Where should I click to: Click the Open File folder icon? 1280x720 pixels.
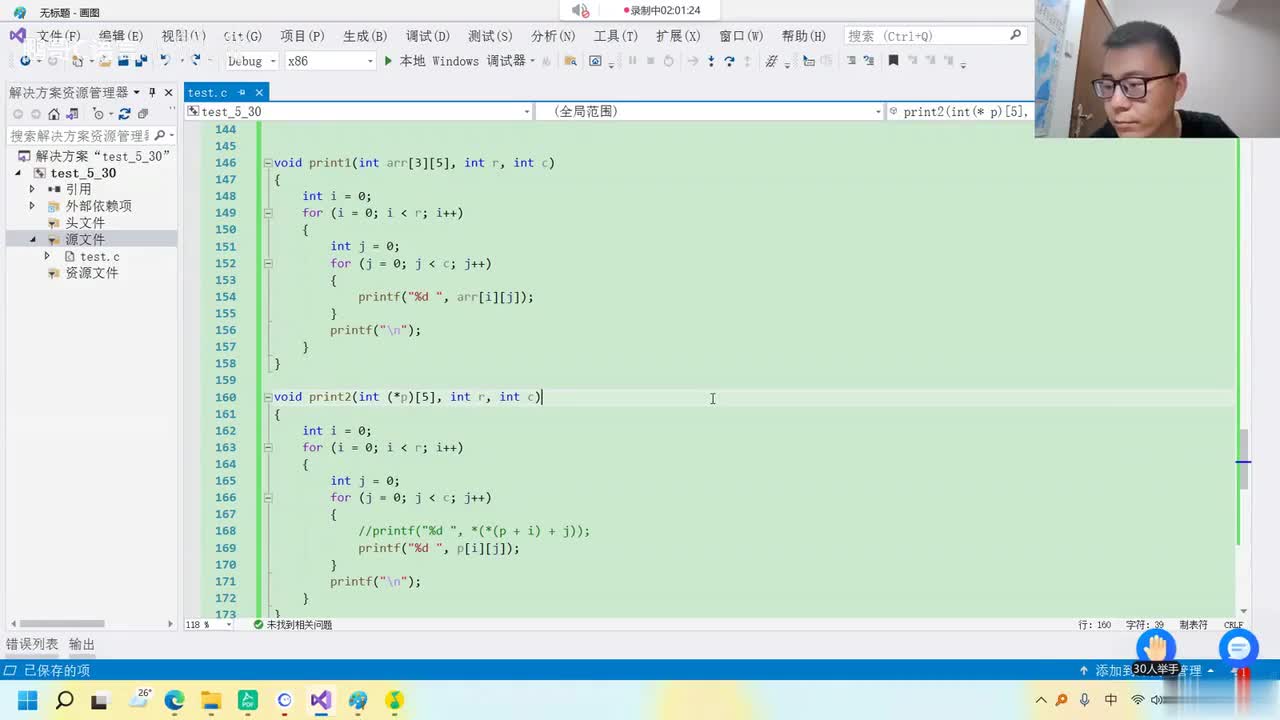[x=105, y=61]
